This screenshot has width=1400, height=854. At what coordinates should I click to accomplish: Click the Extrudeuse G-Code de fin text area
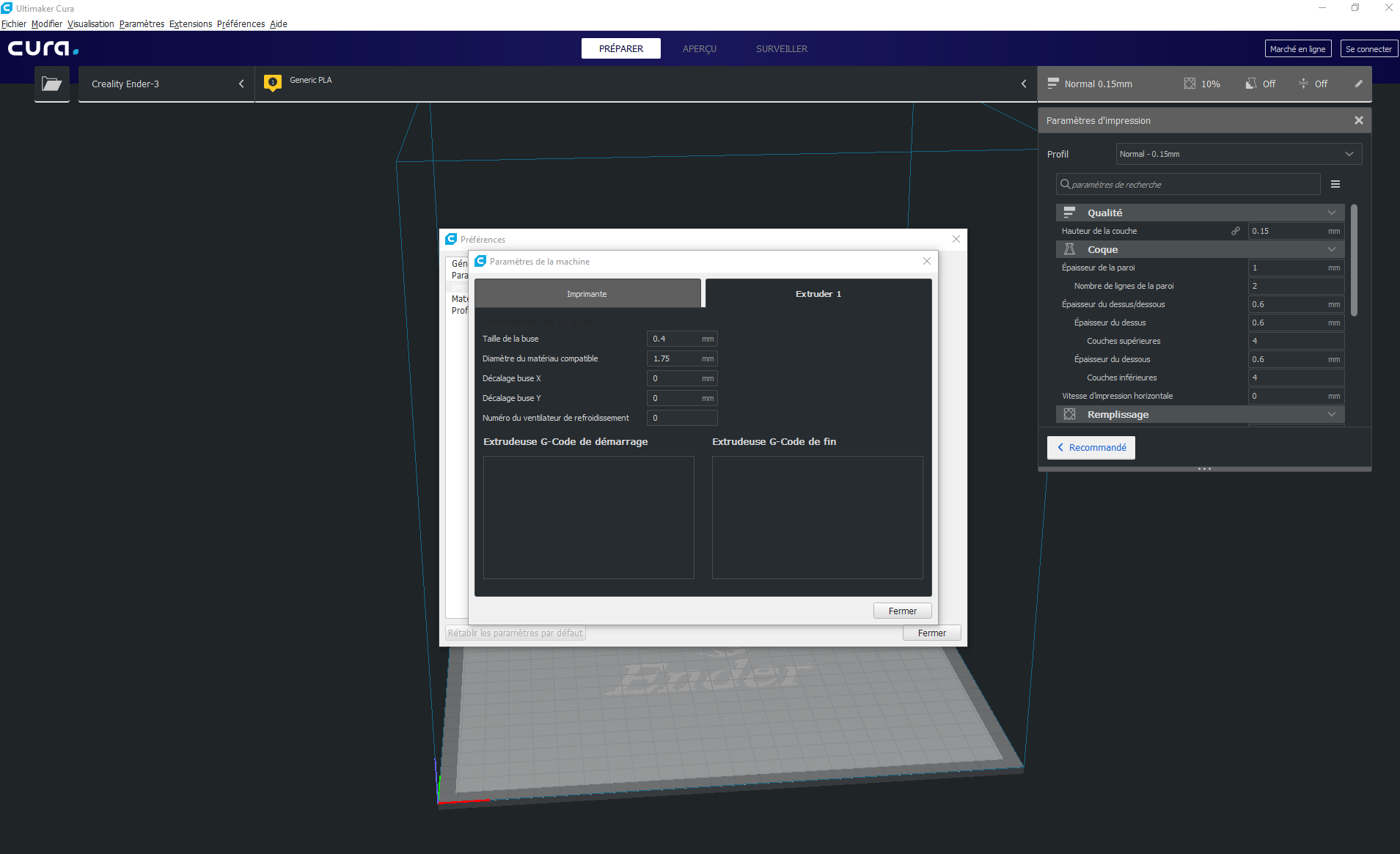tap(818, 518)
